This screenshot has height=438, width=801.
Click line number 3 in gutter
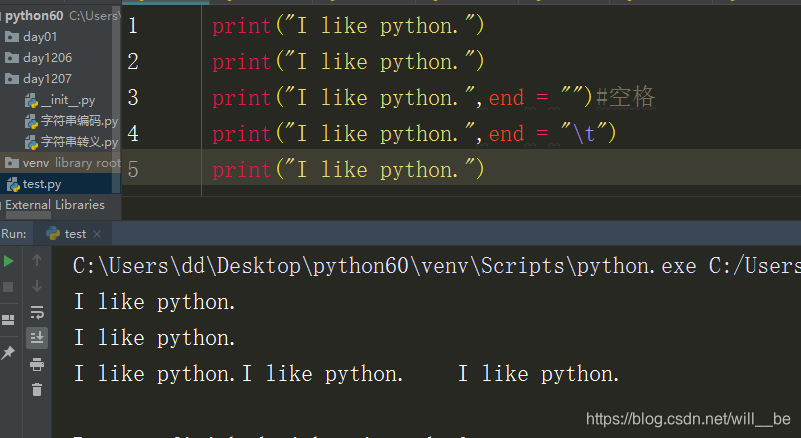(133, 98)
